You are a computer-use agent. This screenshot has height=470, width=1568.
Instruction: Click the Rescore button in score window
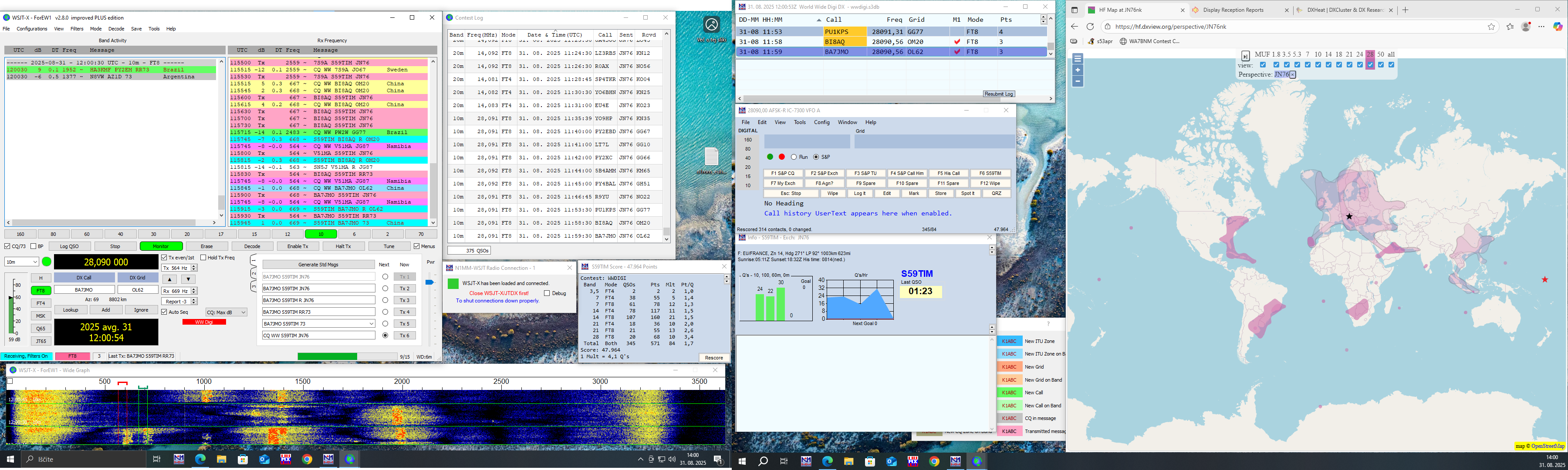tap(714, 358)
